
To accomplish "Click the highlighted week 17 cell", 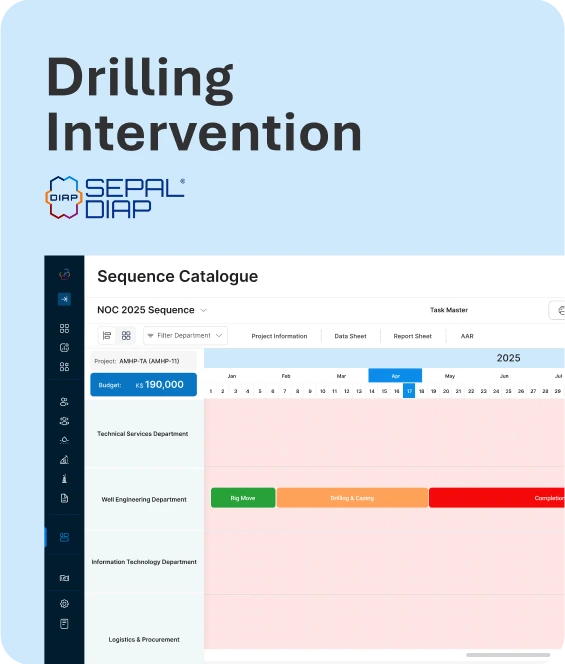I will tap(409, 391).
